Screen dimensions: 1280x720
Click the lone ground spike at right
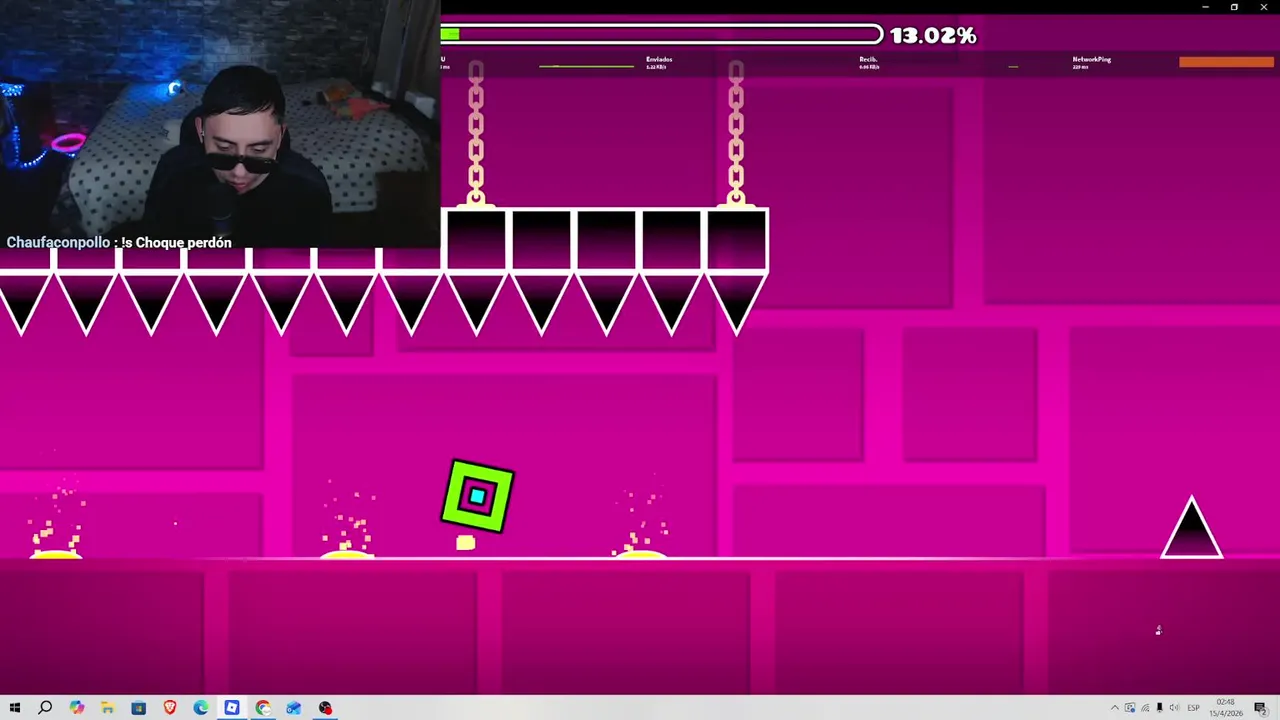(x=1191, y=527)
